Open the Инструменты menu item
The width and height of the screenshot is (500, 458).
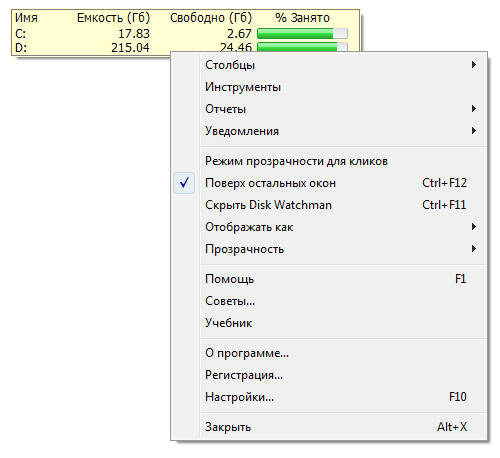(x=243, y=87)
